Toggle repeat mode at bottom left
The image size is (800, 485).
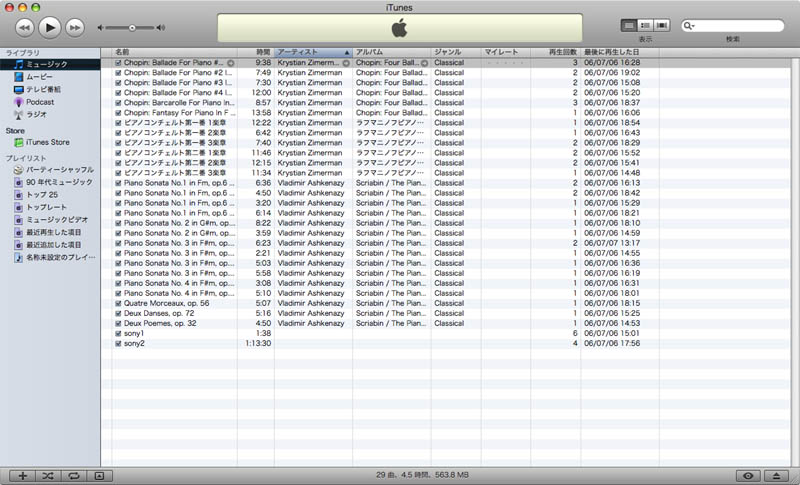tap(74, 475)
